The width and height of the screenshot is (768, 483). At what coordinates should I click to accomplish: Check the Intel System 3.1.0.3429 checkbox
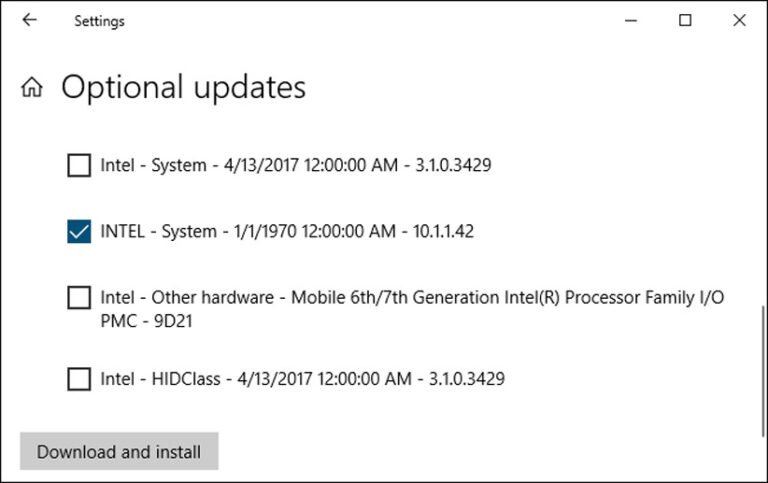pos(79,165)
